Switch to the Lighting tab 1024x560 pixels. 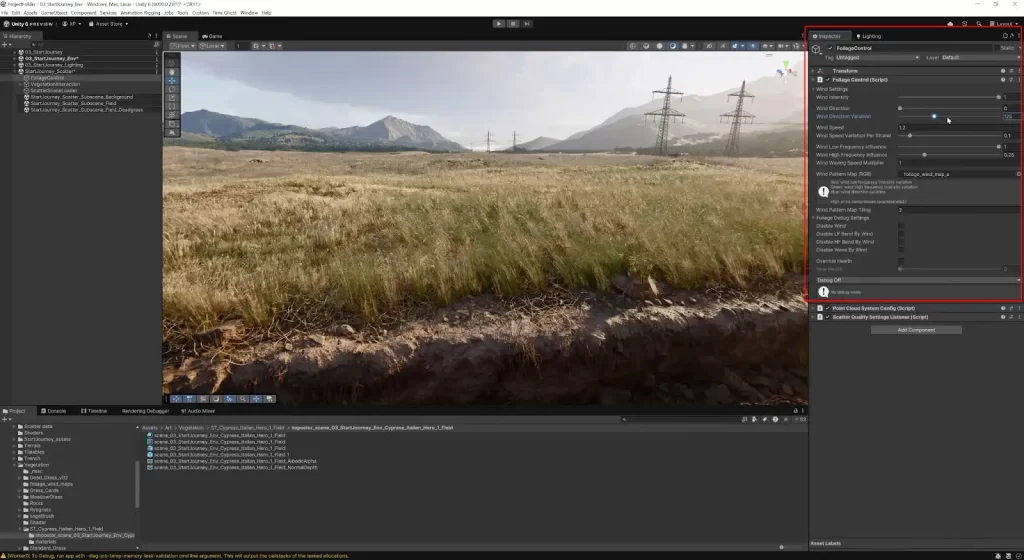pyautogui.click(x=868, y=36)
